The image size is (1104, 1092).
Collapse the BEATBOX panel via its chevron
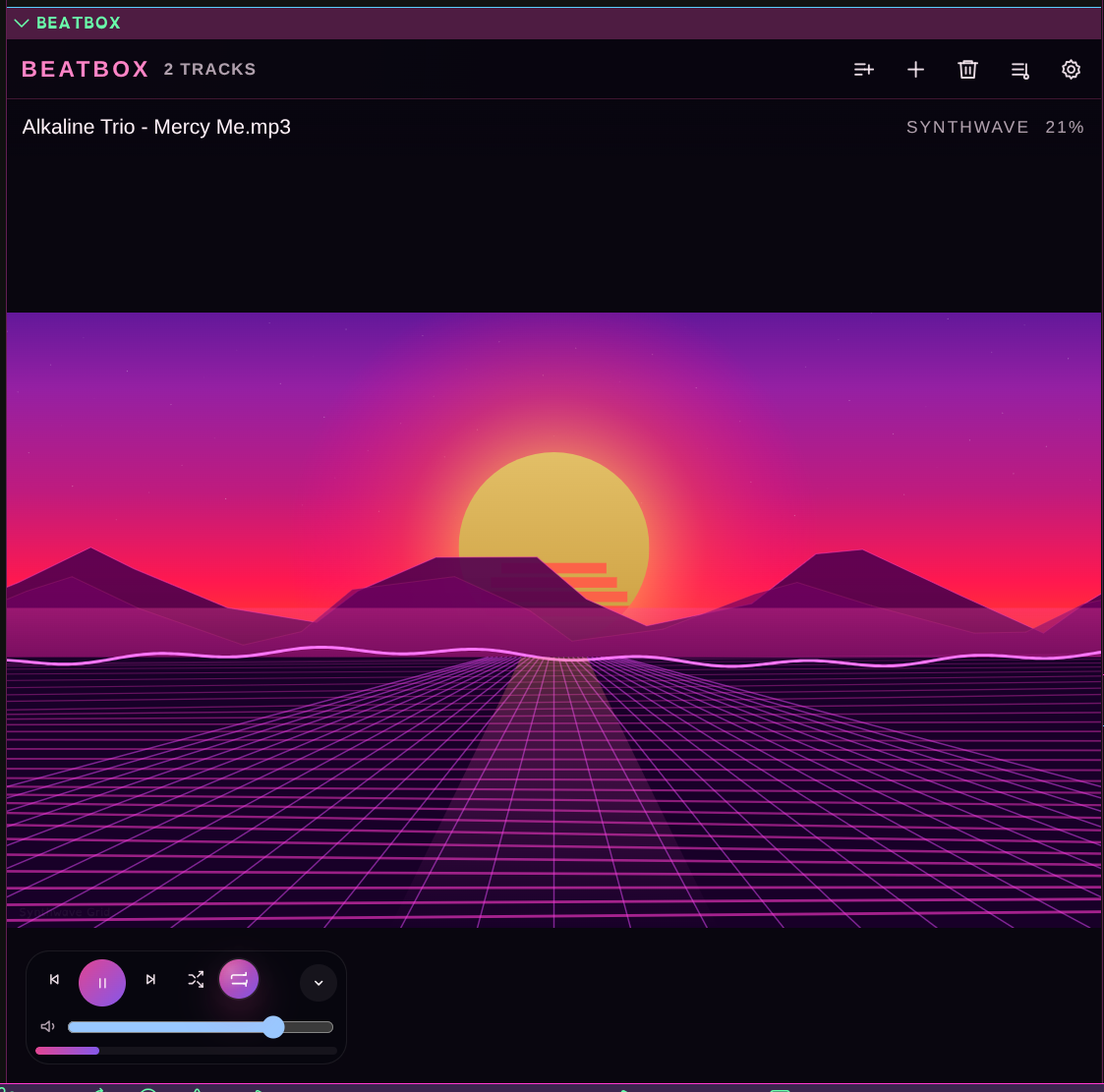coord(22,23)
